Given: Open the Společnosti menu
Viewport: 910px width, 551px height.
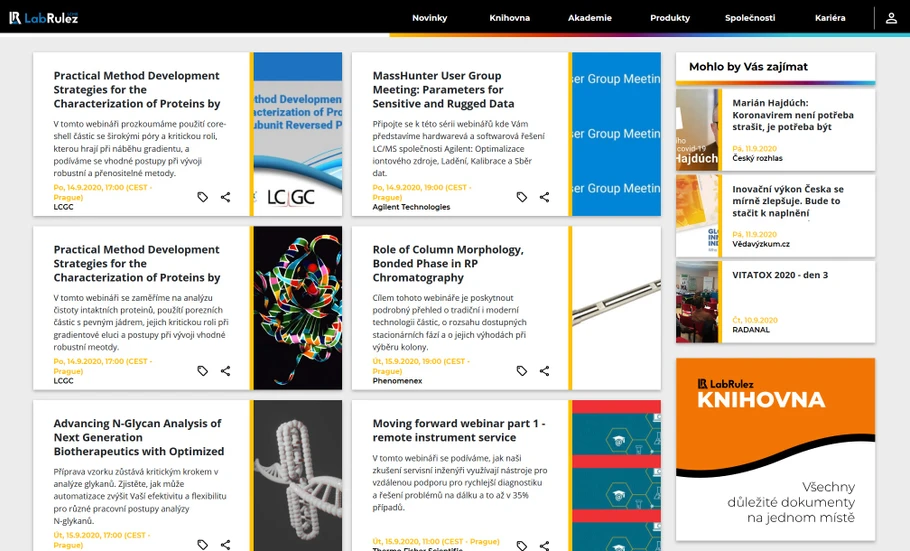Looking at the screenshot, I should (x=750, y=18).
